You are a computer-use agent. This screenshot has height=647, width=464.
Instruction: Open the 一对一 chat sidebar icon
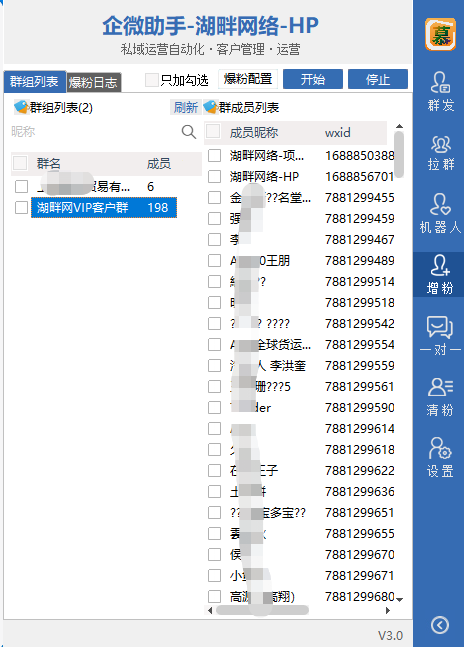(440, 335)
